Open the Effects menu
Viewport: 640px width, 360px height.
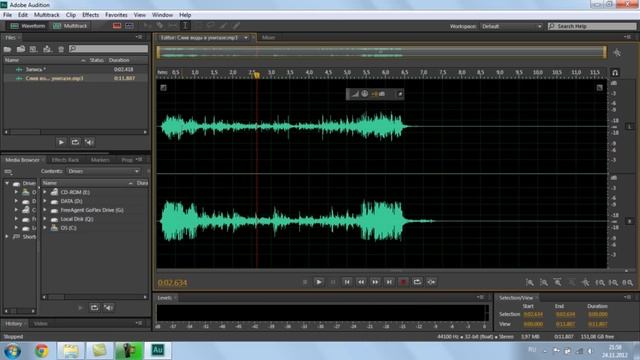click(90, 15)
